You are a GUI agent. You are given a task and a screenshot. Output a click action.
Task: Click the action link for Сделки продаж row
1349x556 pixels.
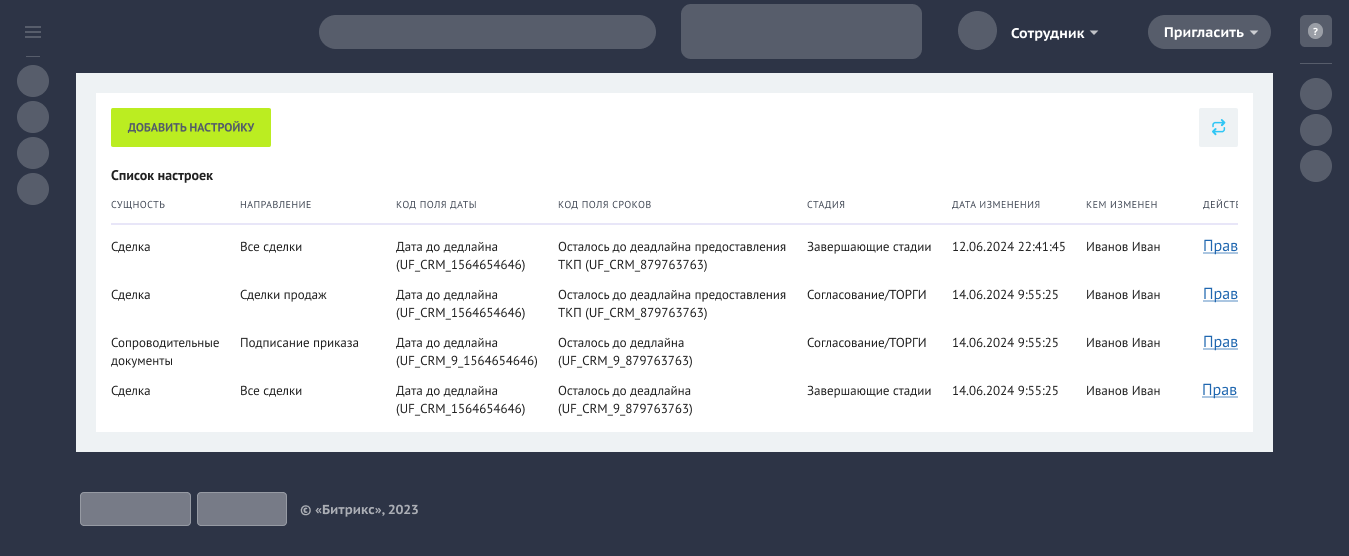pyautogui.click(x=1219, y=295)
